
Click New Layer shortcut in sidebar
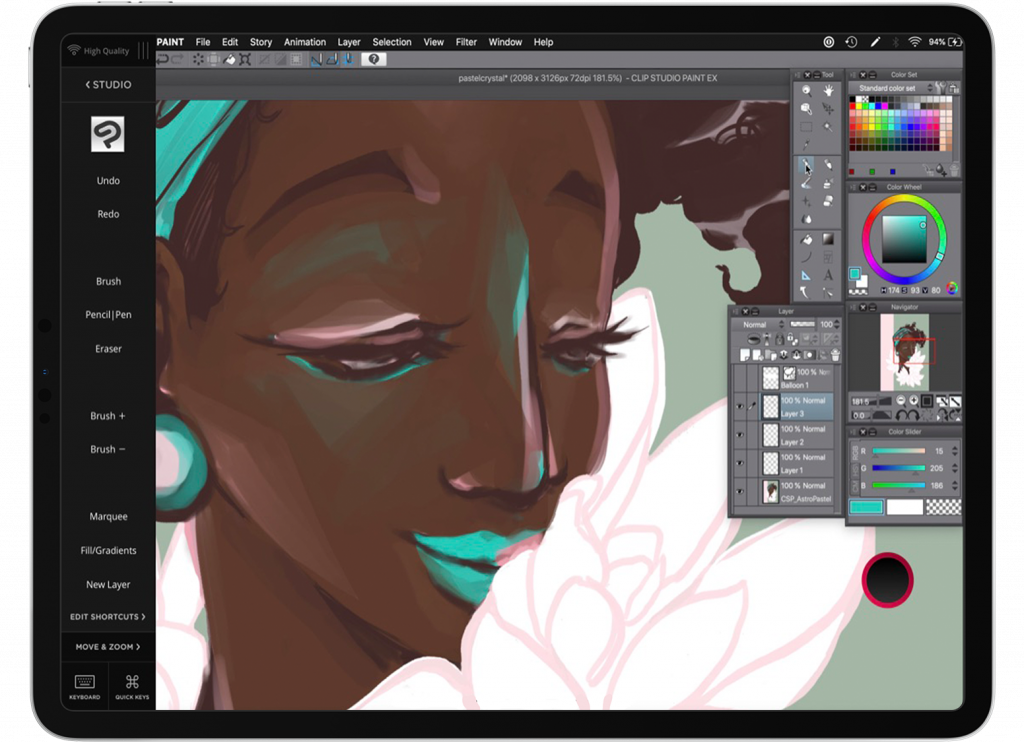[108, 584]
